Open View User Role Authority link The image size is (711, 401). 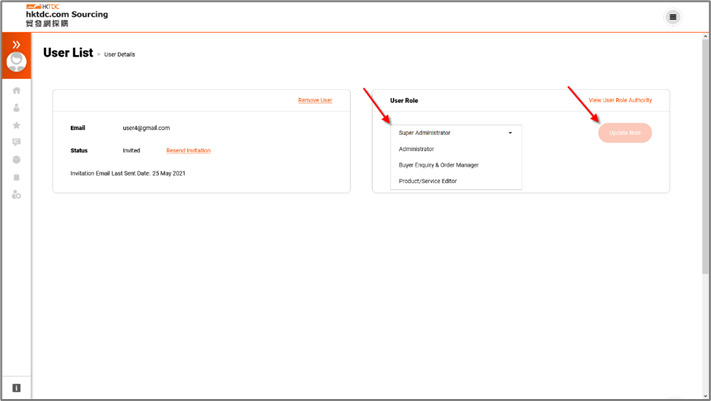(620, 100)
